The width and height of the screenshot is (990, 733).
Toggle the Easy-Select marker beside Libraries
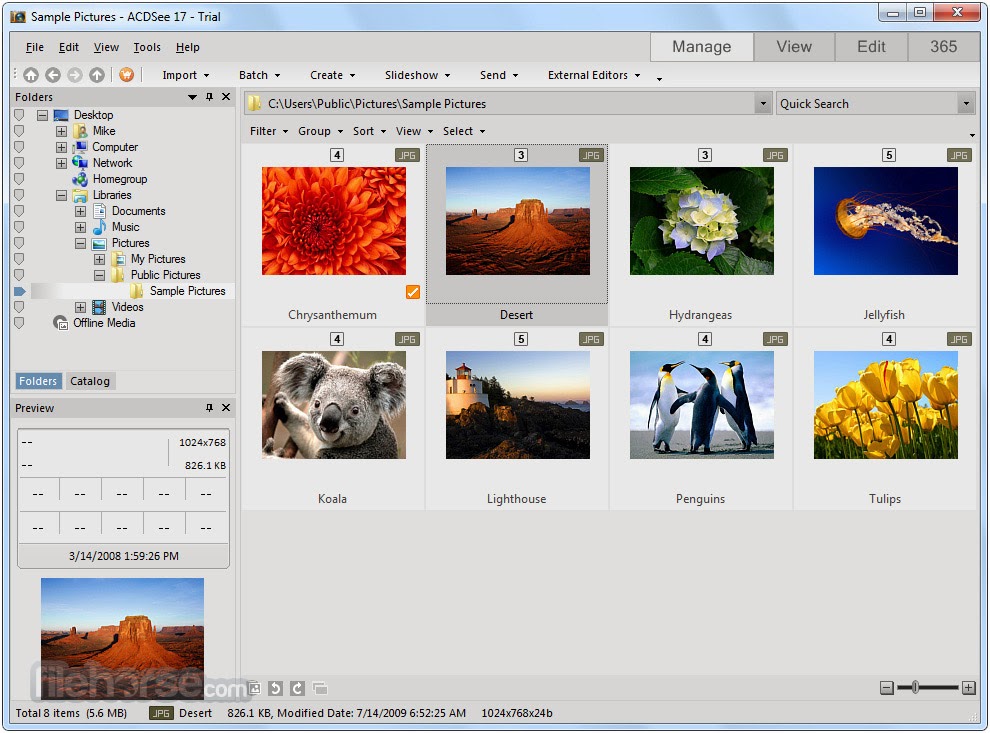[19, 195]
